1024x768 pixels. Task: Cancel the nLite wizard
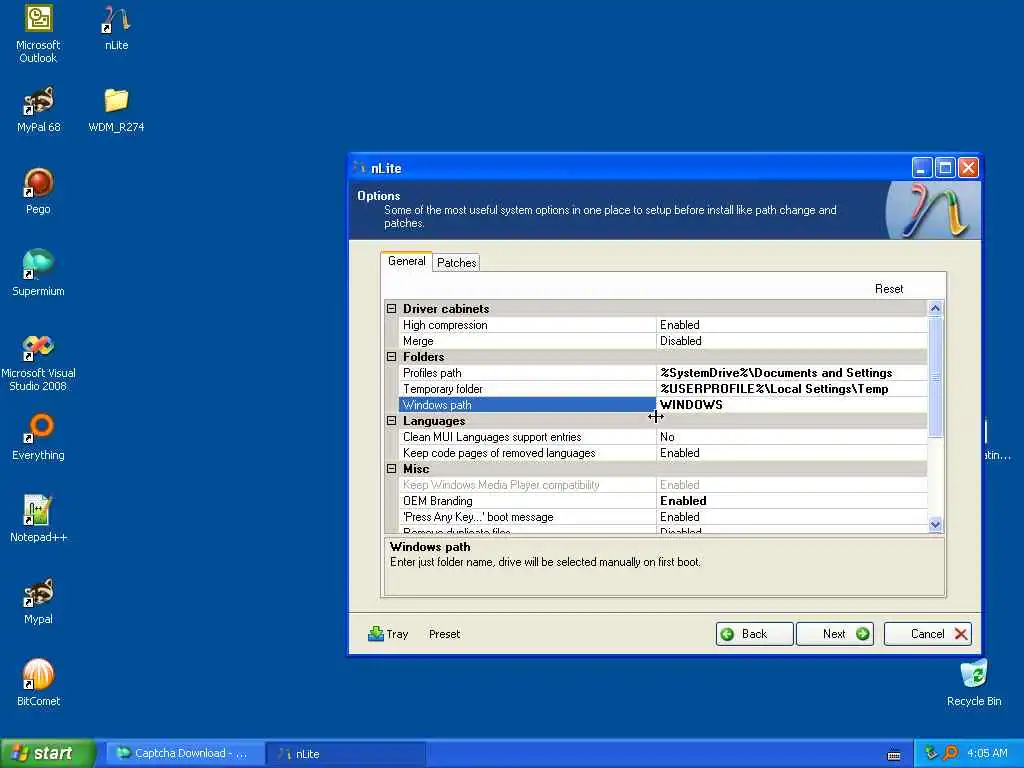coord(927,633)
